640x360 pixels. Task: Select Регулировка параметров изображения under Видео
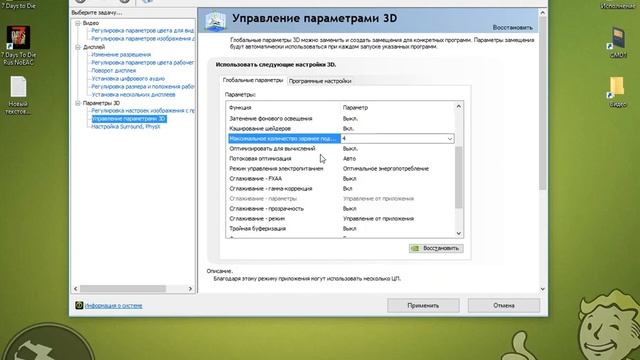click(143, 38)
